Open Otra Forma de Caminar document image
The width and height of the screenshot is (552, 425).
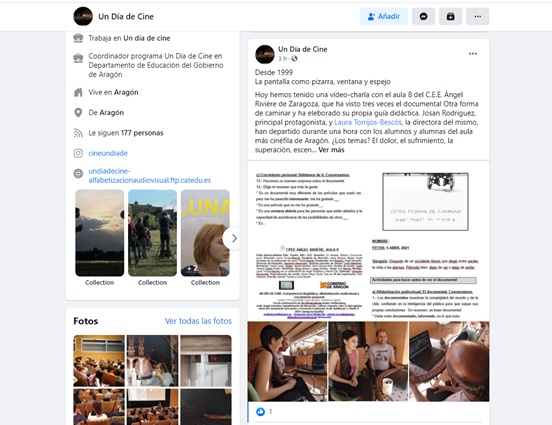368,241
